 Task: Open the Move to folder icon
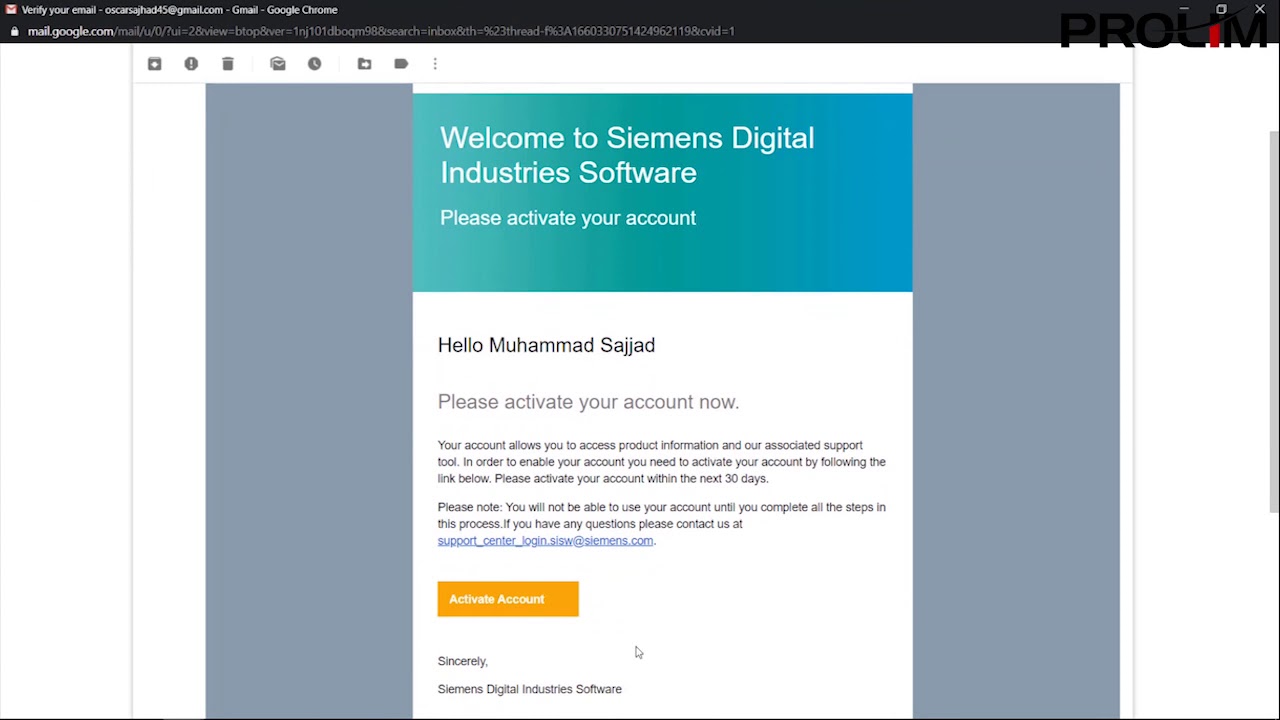(365, 64)
